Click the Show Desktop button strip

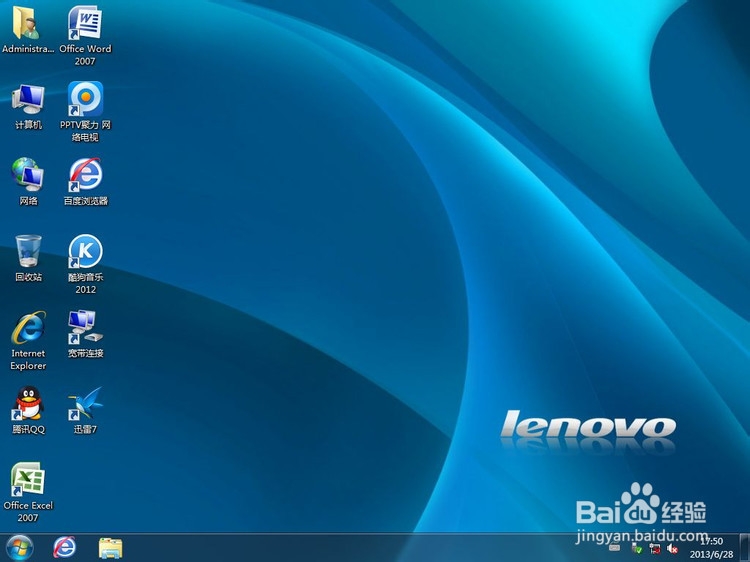point(744,548)
